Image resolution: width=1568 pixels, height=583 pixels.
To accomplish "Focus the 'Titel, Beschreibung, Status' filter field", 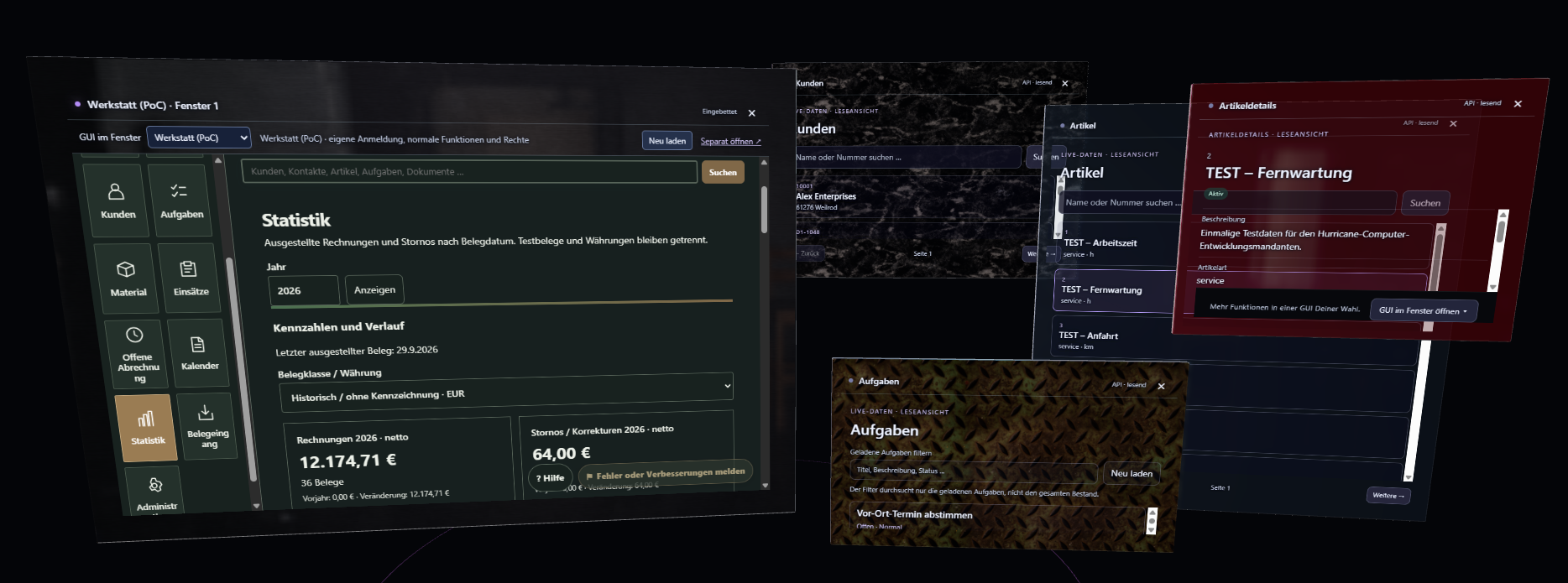I will point(974,471).
